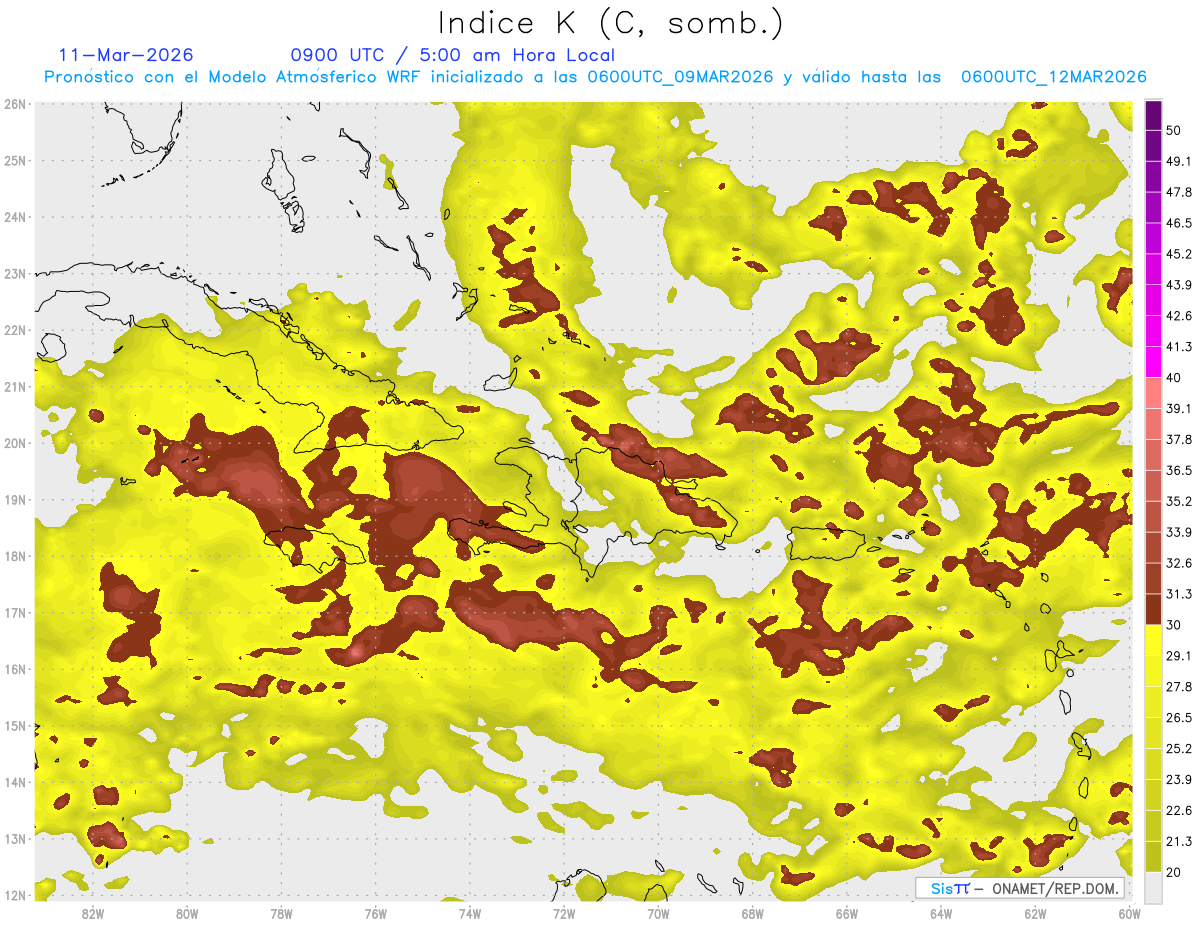
Task: Select the latitude tick label "17N"
Action: (x=15, y=613)
